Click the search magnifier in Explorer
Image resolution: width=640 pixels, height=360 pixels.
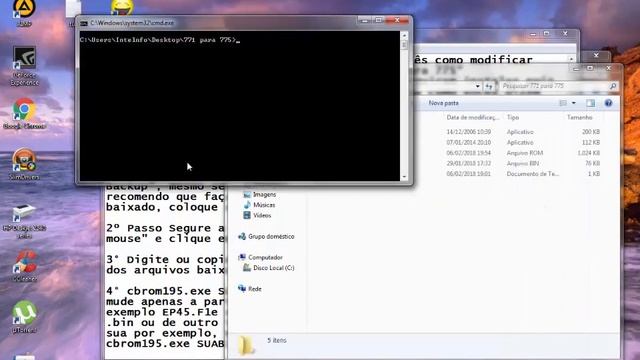pos(612,86)
